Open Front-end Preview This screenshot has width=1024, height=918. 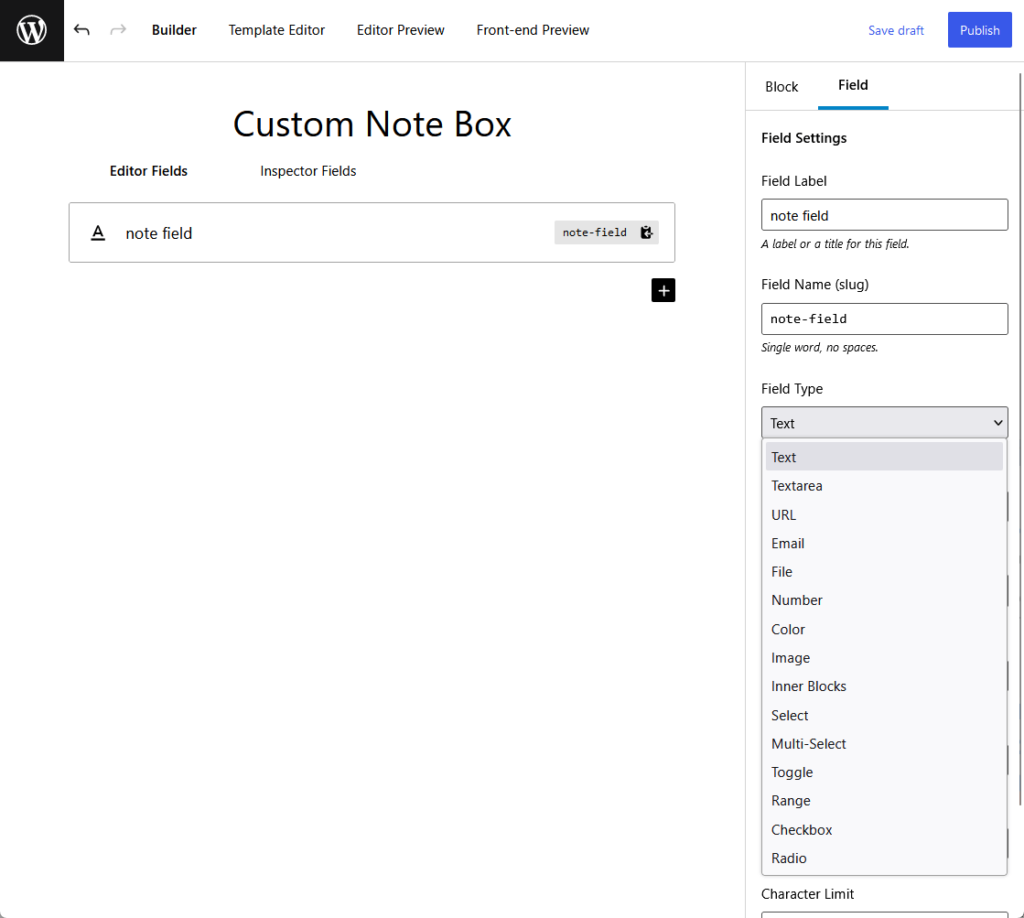(533, 30)
